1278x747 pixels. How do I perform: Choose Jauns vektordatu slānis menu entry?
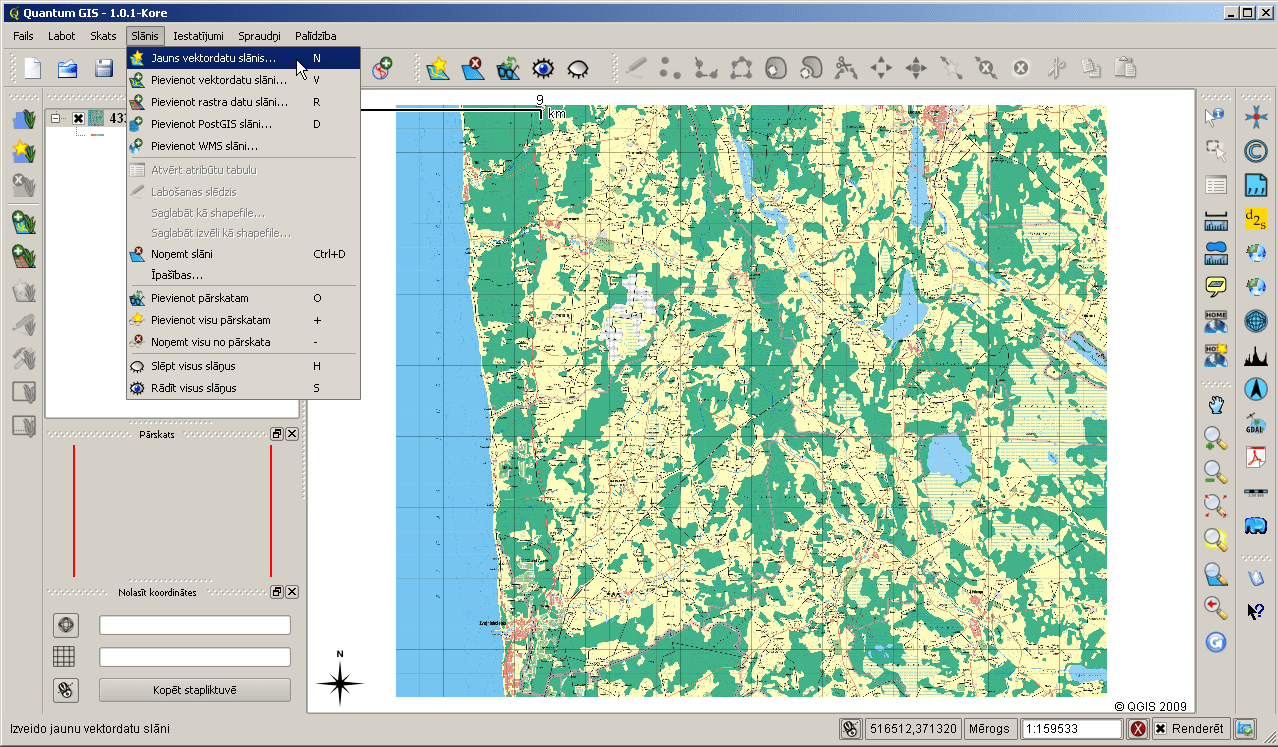click(x=243, y=58)
